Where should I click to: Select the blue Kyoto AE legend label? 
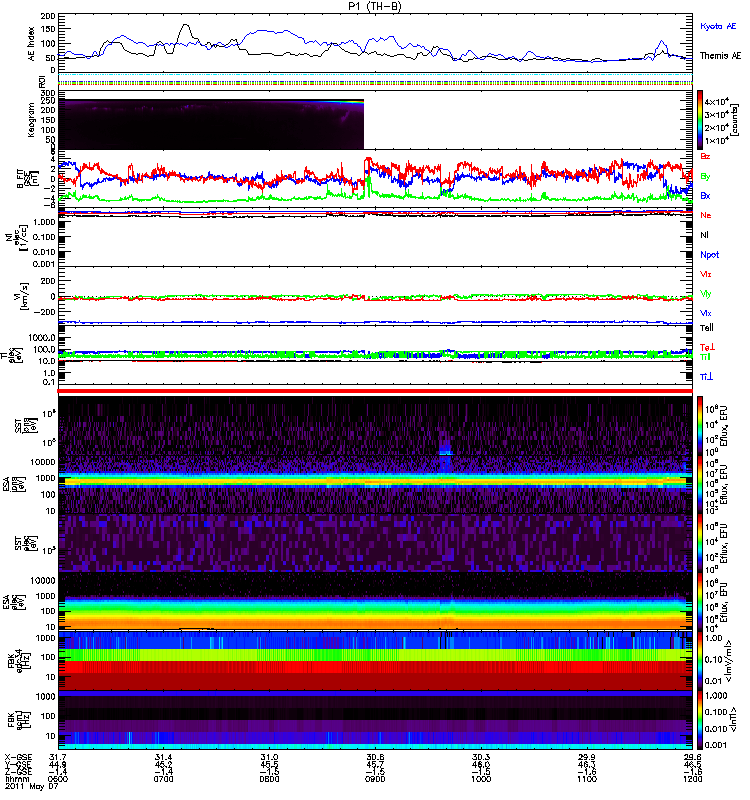point(718,26)
